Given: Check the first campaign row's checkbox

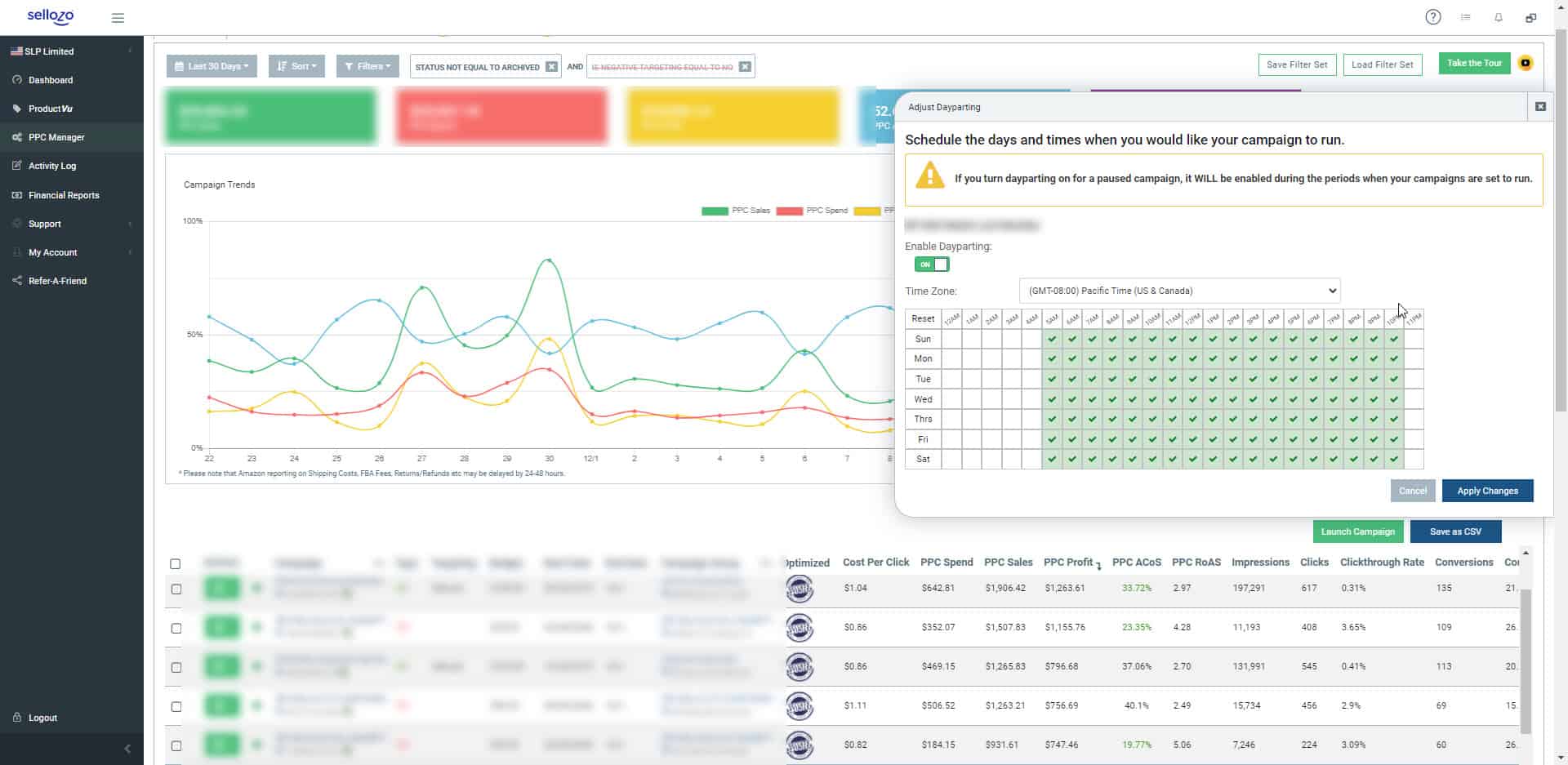Looking at the screenshot, I should (175, 588).
